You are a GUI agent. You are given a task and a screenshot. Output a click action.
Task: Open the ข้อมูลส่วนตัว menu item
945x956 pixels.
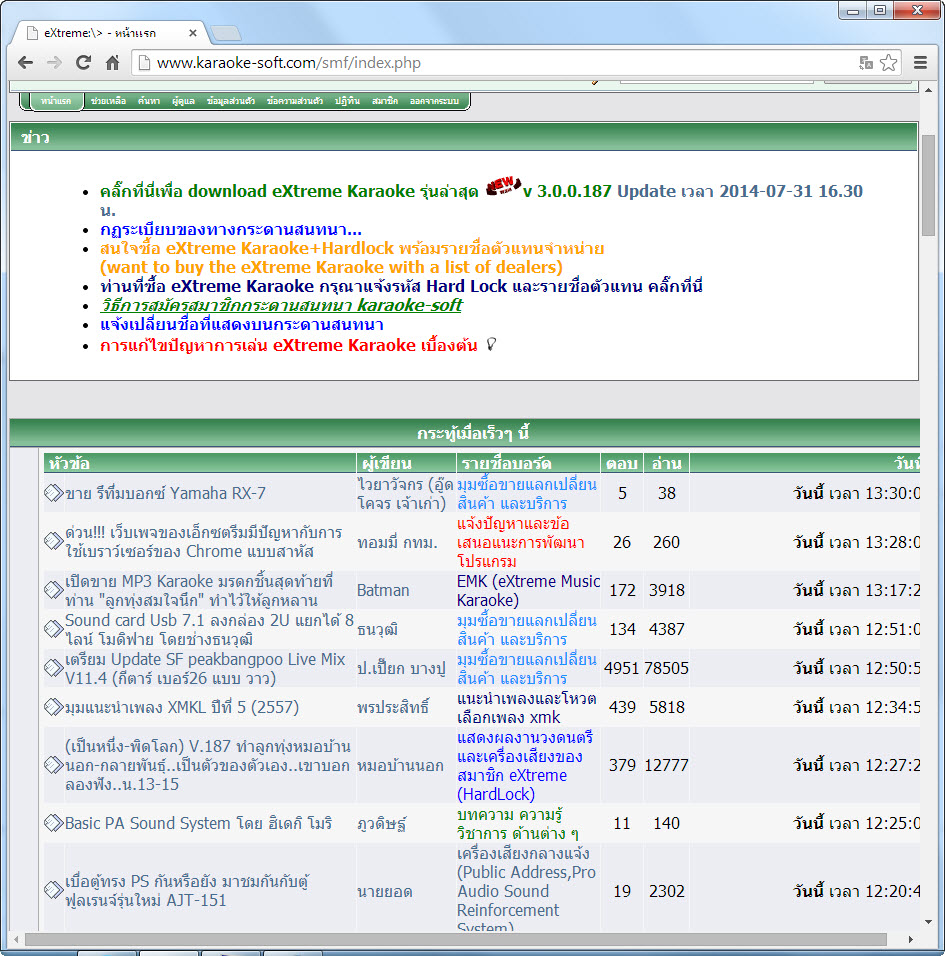pos(230,101)
